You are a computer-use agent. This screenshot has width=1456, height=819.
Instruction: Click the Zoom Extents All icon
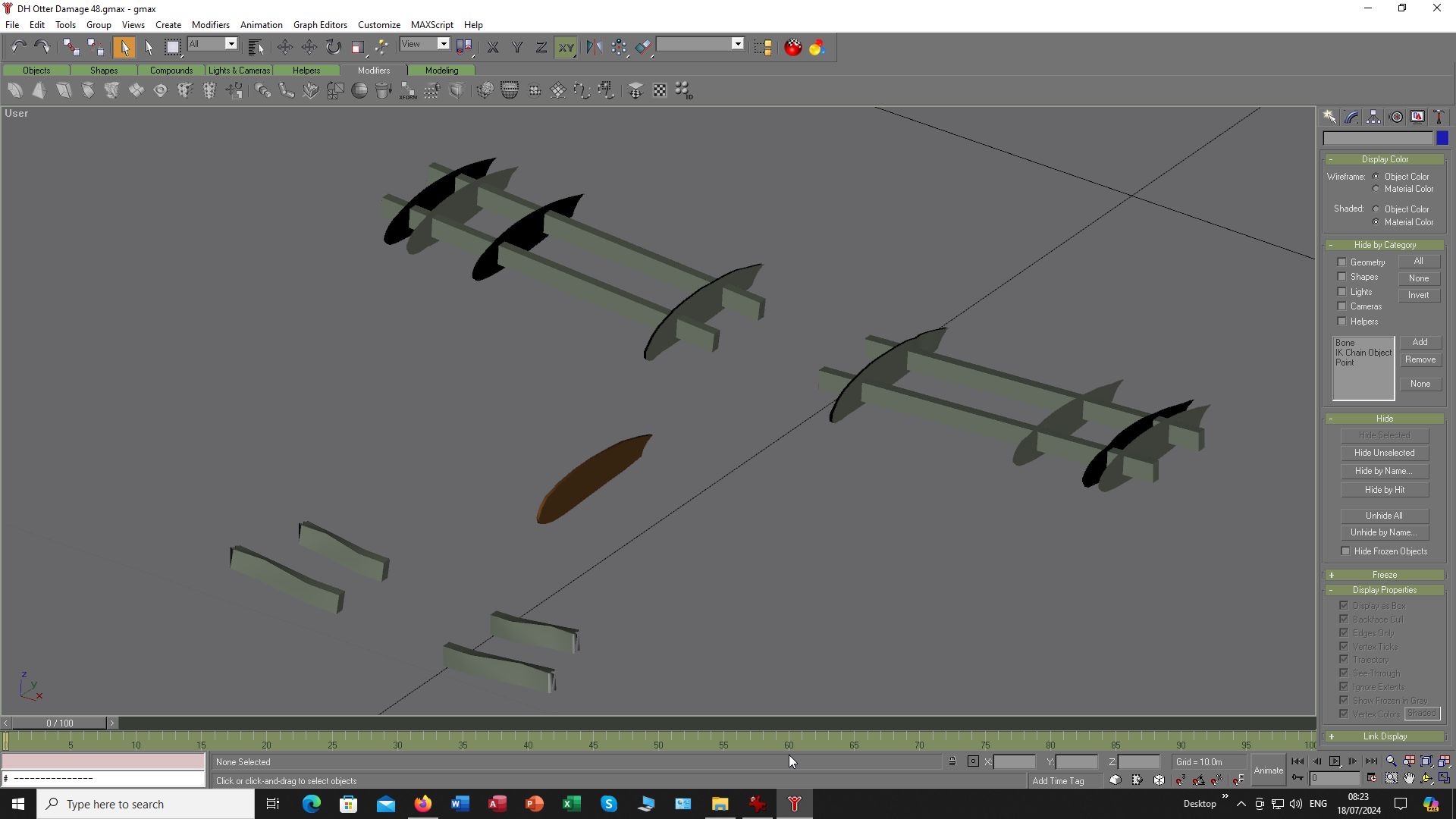click(x=1444, y=761)
